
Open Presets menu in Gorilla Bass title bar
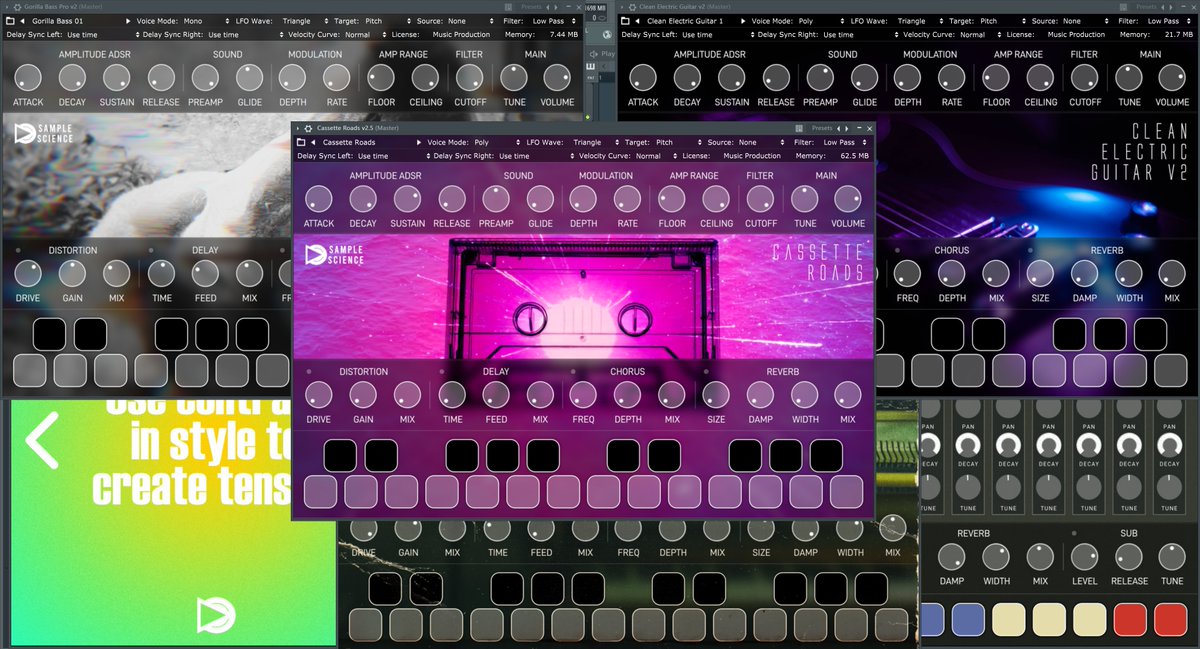(x=532, y=7)
